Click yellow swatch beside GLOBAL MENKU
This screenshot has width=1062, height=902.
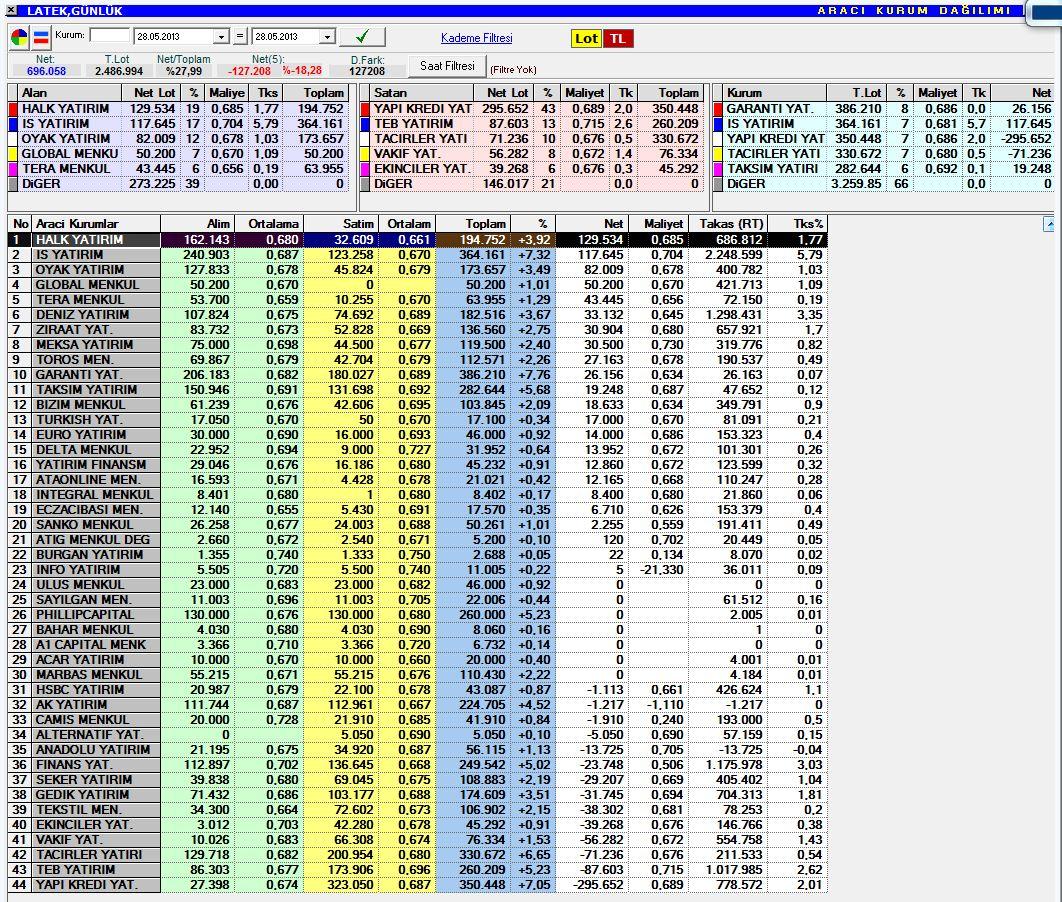coord(13,154)
